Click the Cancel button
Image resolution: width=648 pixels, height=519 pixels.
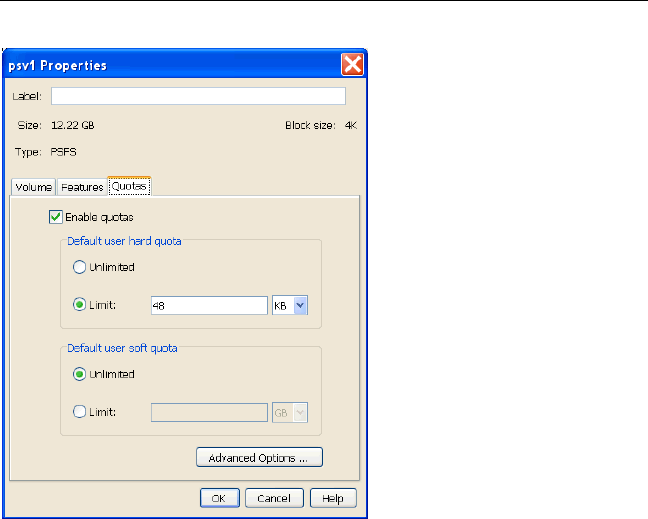(x=274, y=498)
